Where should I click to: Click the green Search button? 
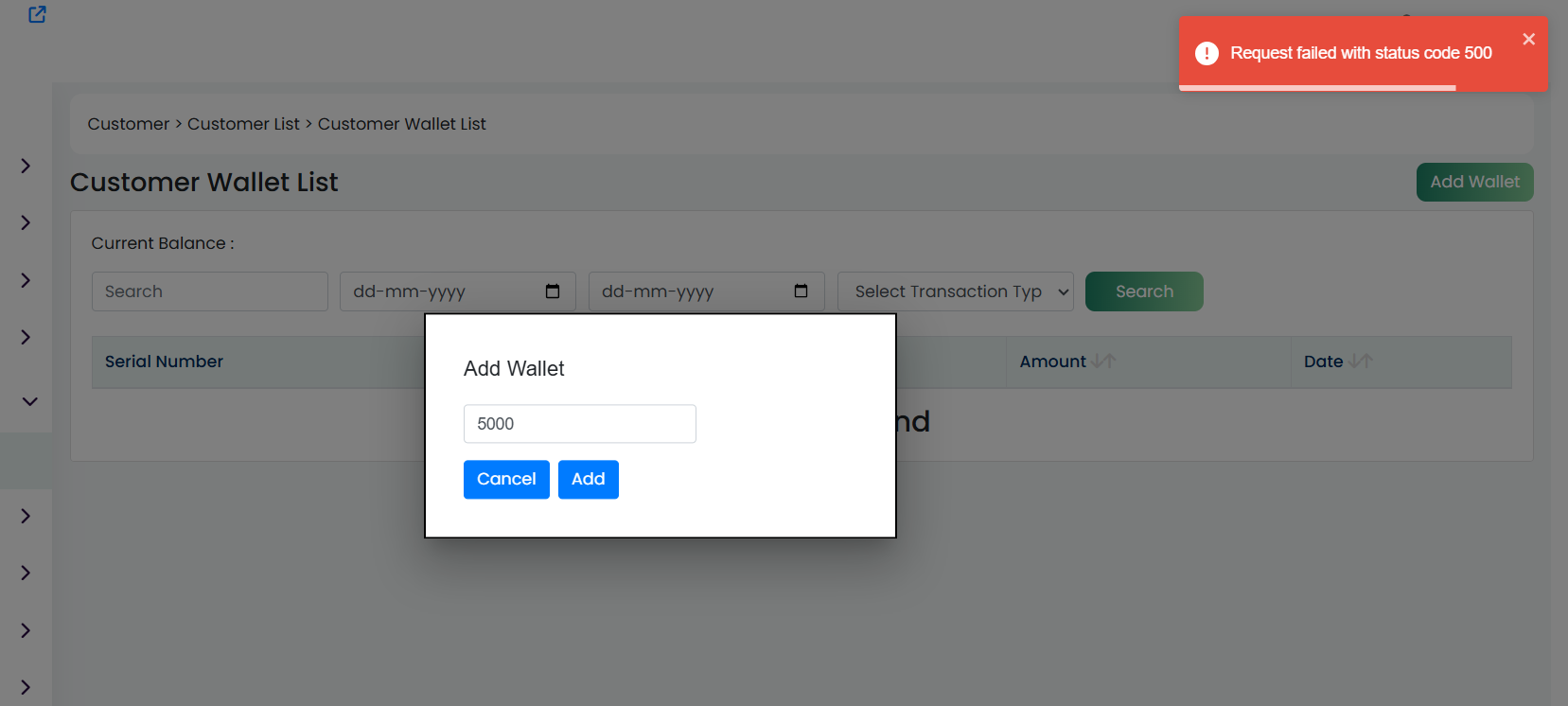pos(1144,291)
